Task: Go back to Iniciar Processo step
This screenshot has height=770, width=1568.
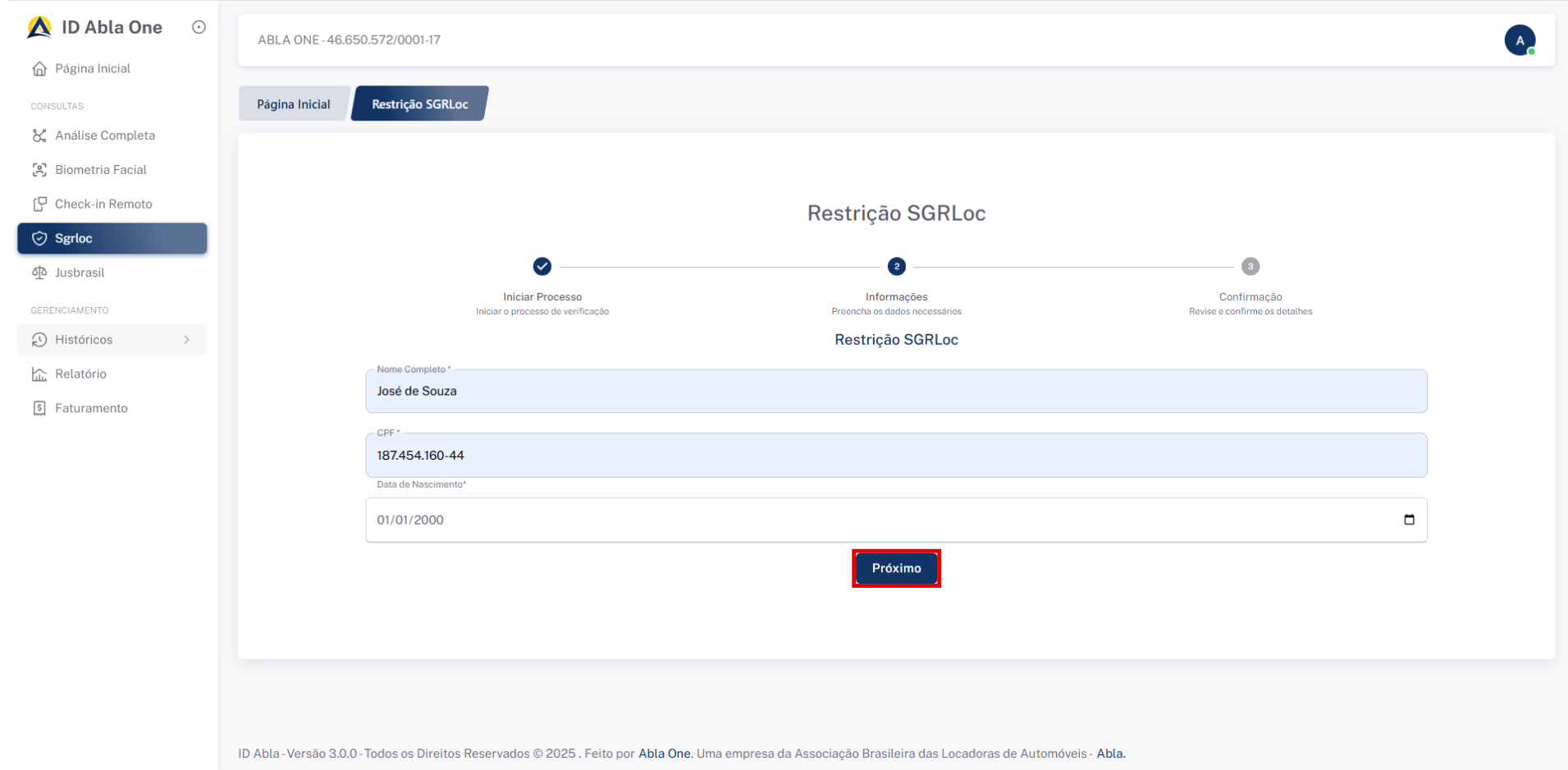Action: click(542, 267)
